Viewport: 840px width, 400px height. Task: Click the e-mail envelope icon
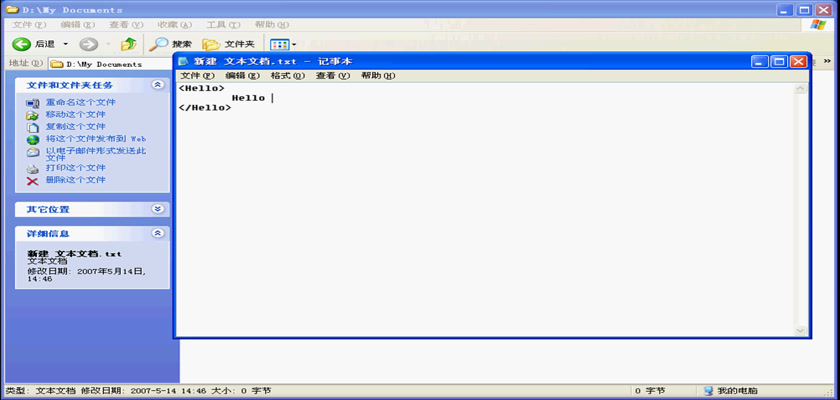click(33, 152)
